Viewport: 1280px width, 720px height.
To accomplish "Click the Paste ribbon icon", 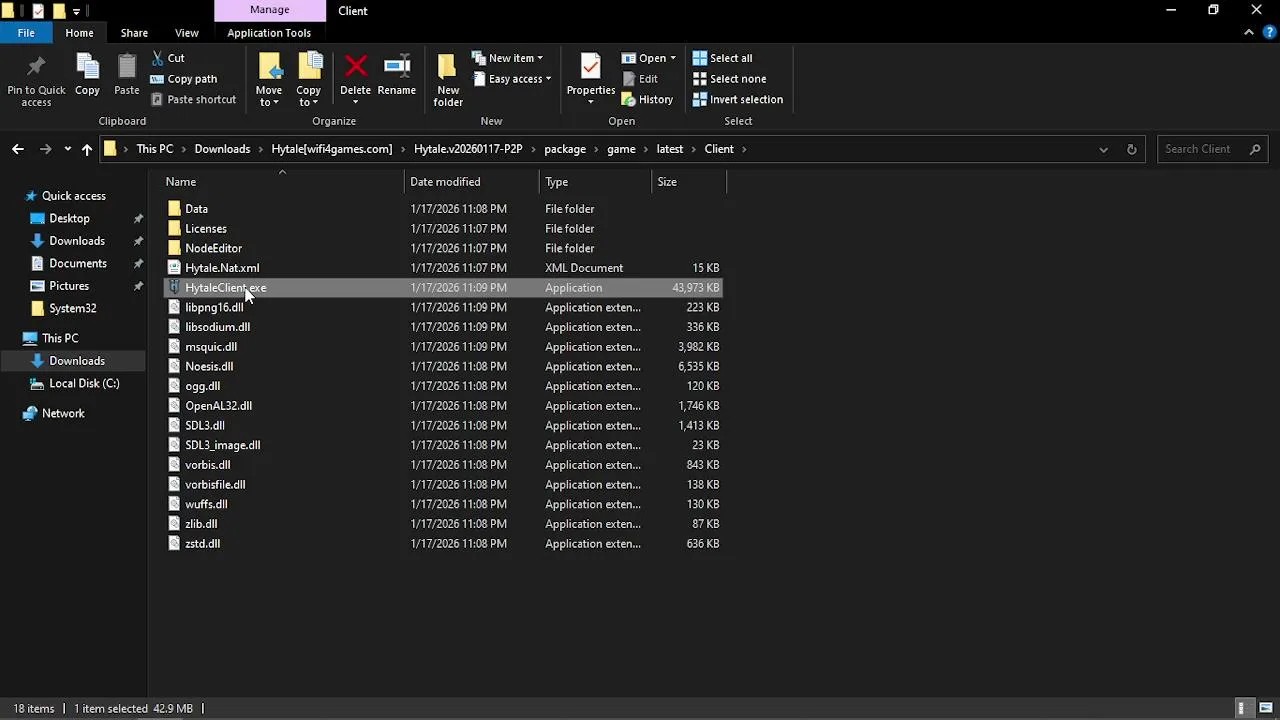I will tap(127, 76).
